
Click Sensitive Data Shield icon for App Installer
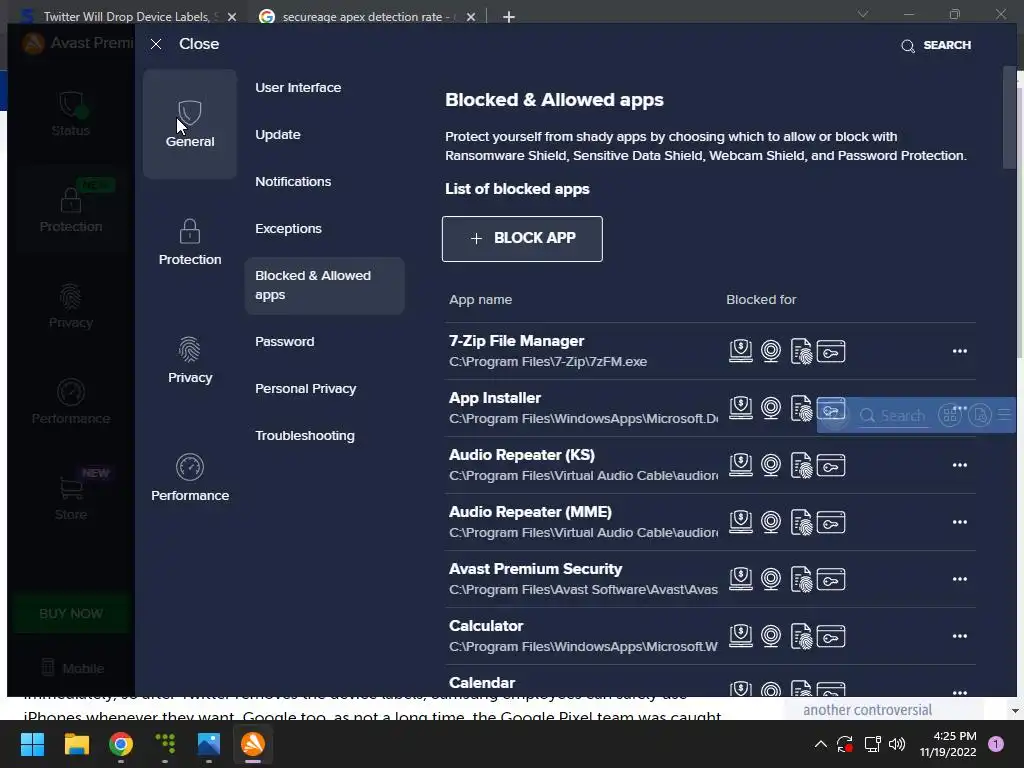click(x=801, y=408)
